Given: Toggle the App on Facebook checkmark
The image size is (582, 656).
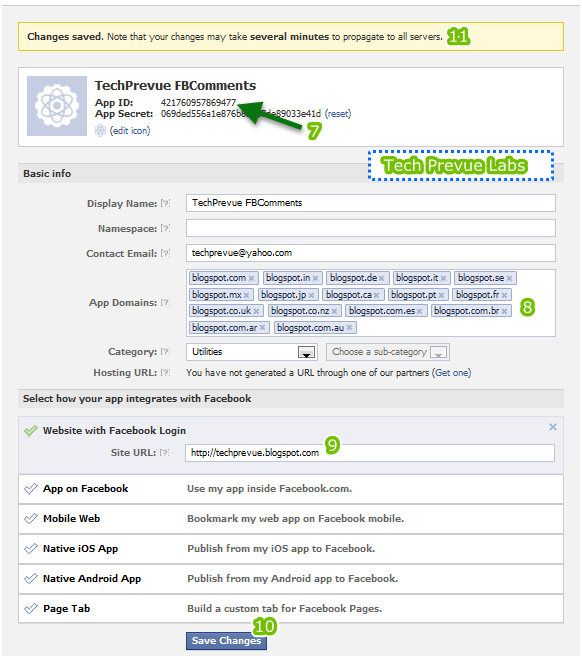Looking at the screenshot, I should coord(31,489).
